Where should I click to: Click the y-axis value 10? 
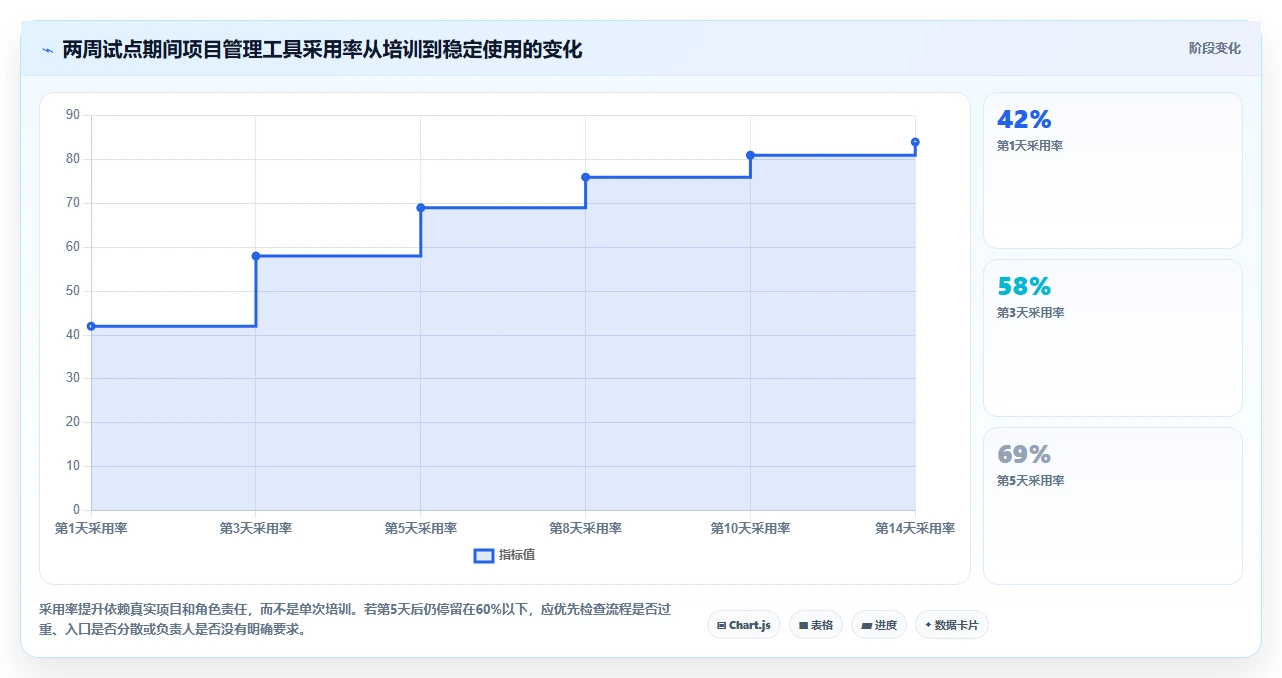point(73,466)
